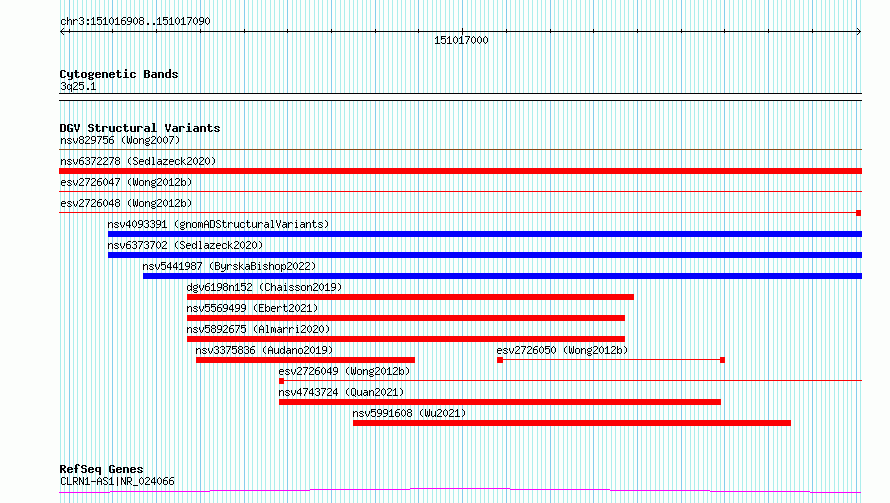This screenshot has height=503, width=890.
Task: Click the nsv5441987 (ByrskaBishop2022) label
Action: [229, 266]
